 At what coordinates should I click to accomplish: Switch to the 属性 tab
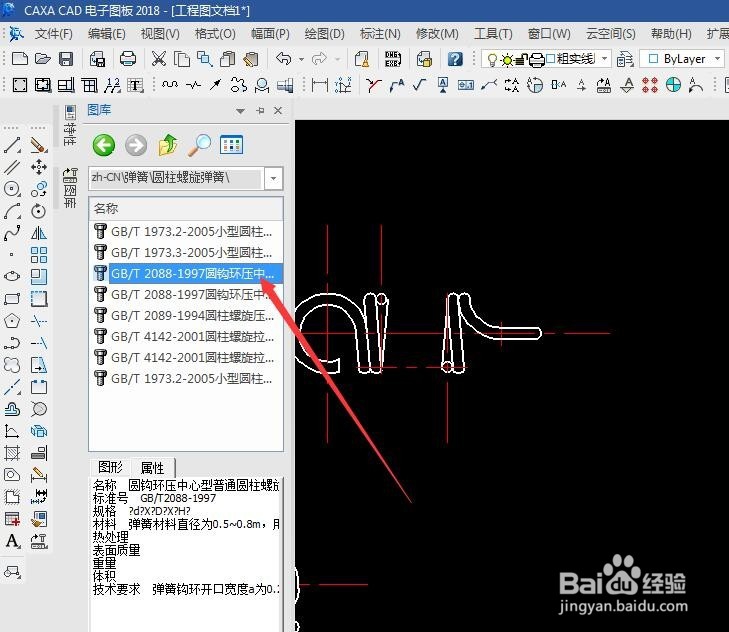(x=152, y=467)
